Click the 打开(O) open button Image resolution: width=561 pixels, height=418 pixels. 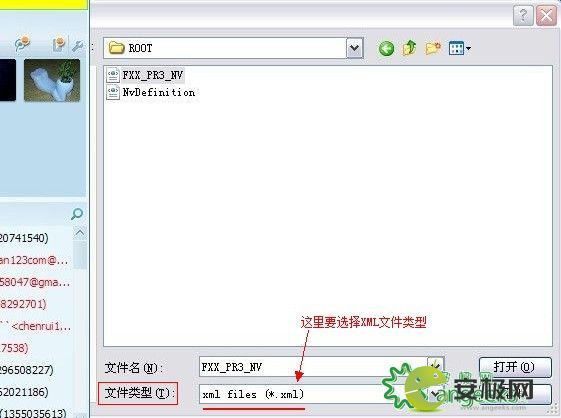(515, 367)
